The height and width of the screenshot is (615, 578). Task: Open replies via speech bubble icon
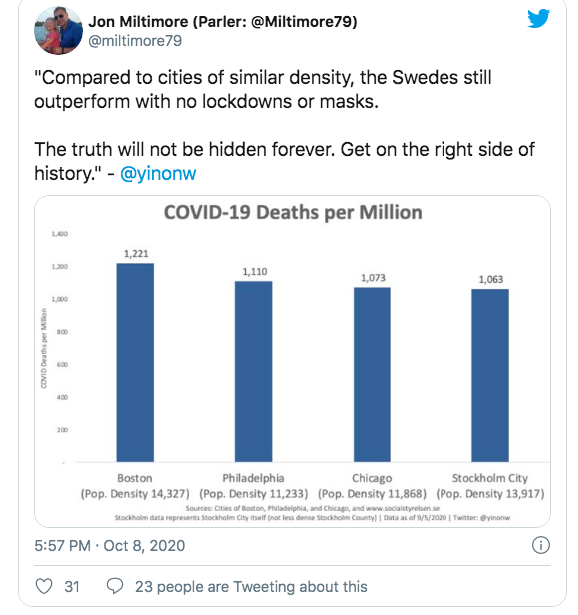coord(115,586)
